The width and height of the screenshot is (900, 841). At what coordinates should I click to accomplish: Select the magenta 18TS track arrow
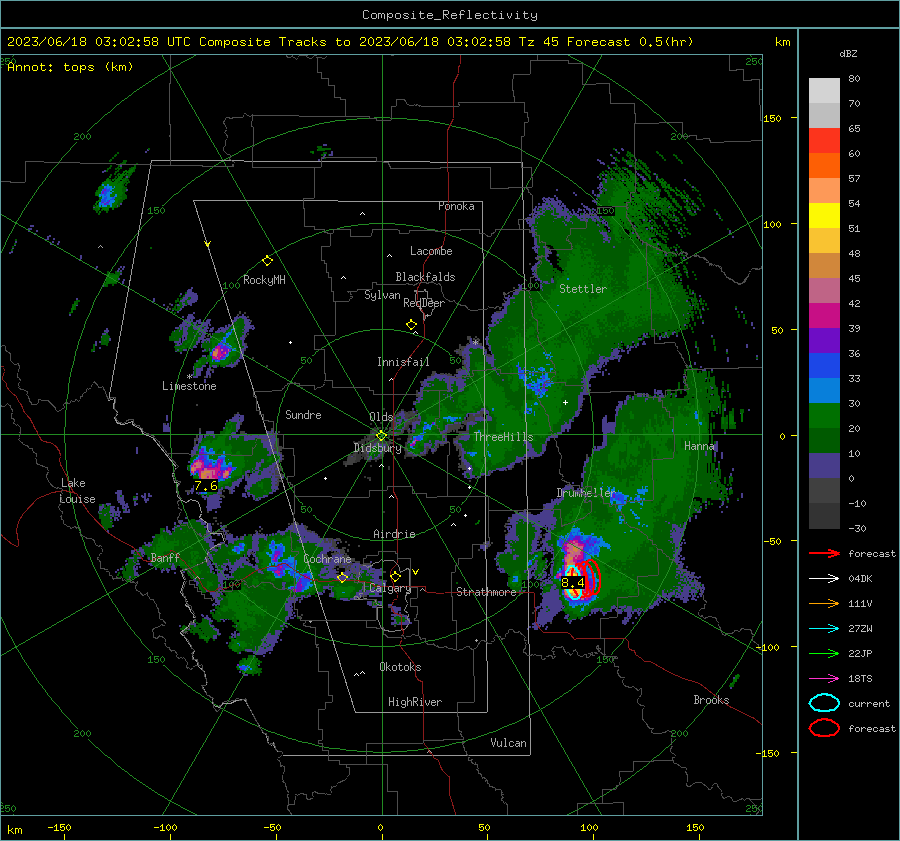(x=824, y=679)
